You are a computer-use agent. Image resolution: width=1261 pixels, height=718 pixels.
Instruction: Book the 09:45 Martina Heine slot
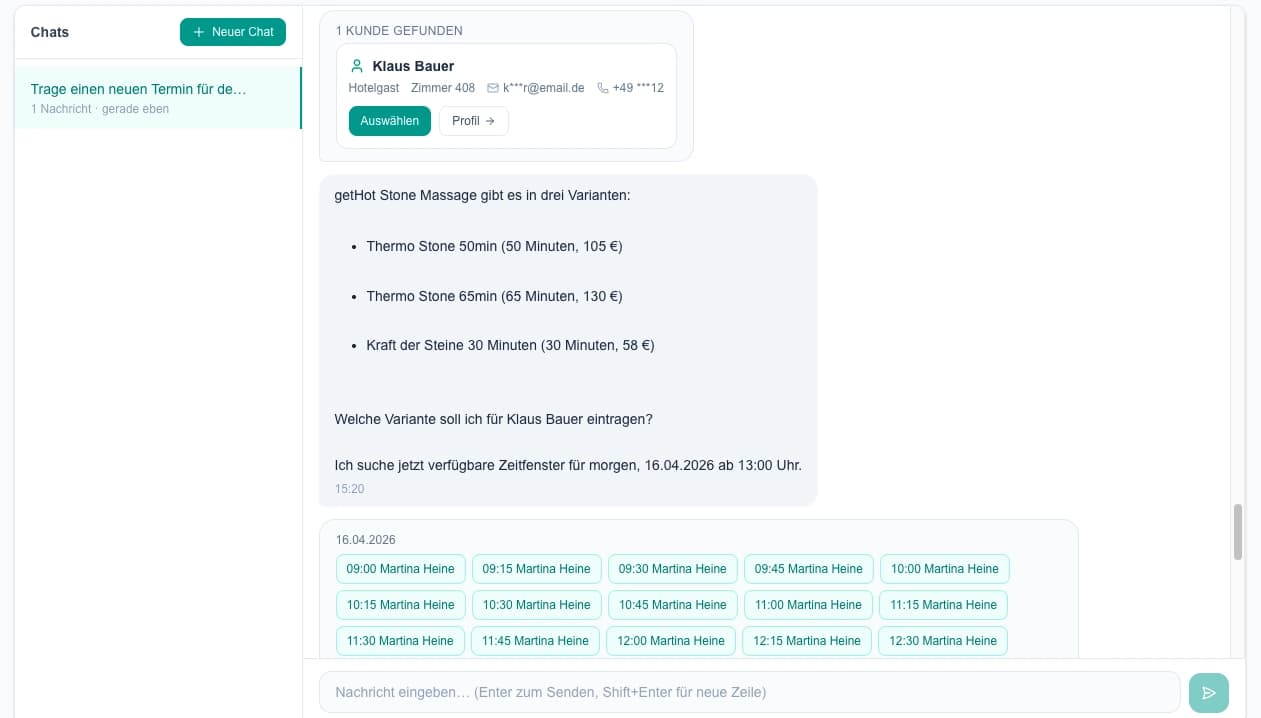[x=808, y=569]
